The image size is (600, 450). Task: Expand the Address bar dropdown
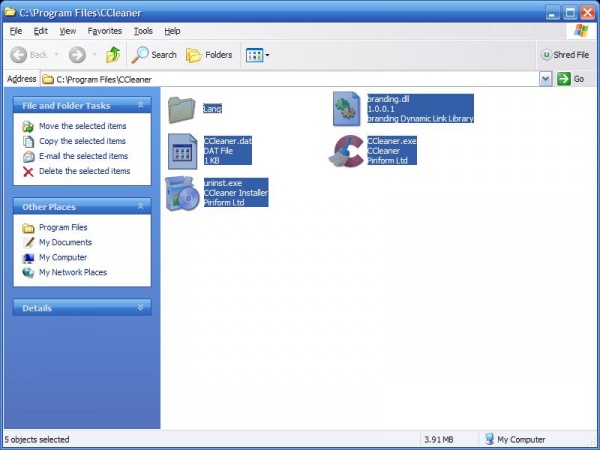[545, 79]
